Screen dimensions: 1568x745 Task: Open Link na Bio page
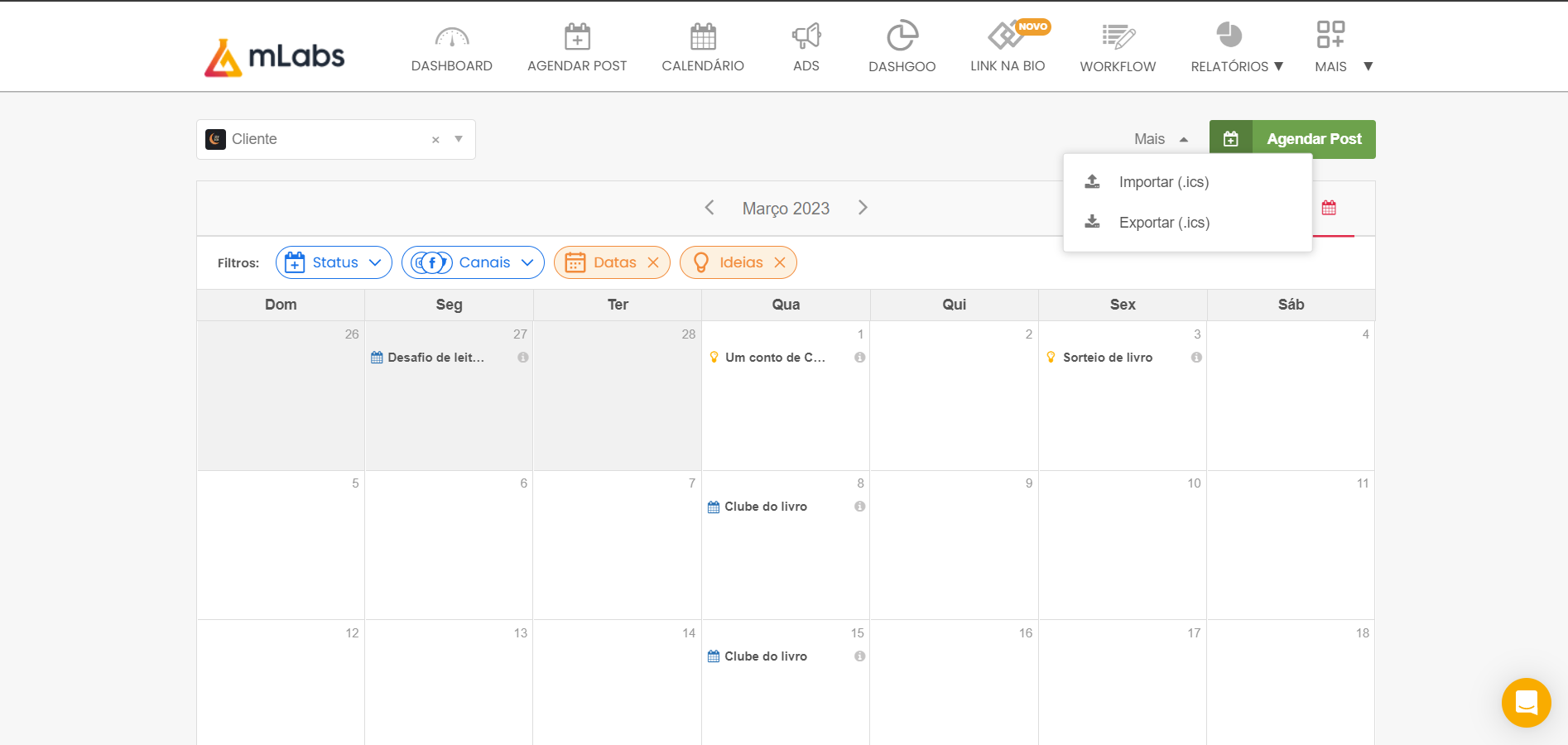(x=1008, y=48)
